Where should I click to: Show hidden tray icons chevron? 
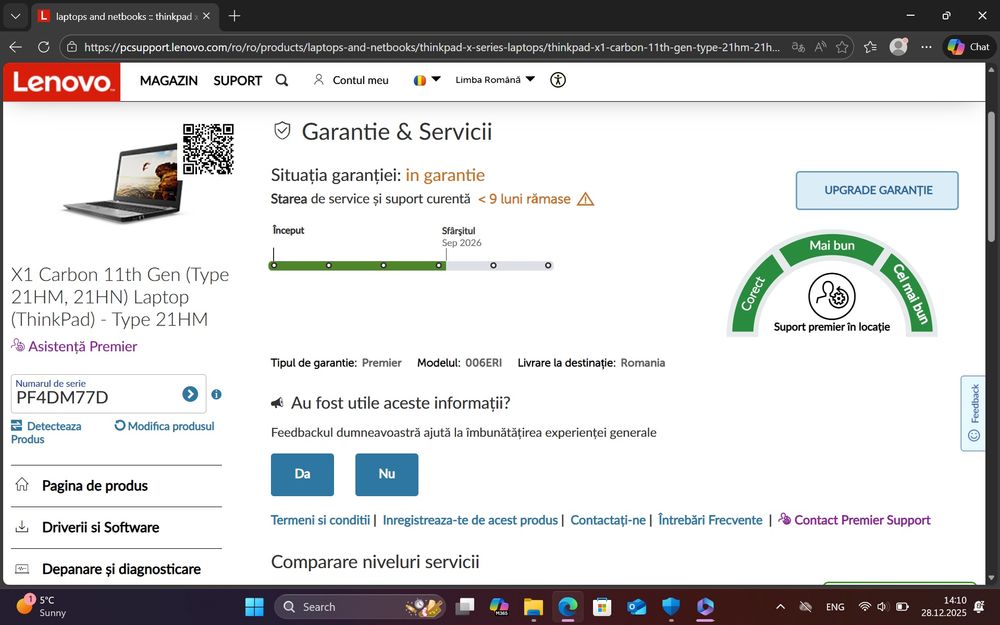point(780,607)
